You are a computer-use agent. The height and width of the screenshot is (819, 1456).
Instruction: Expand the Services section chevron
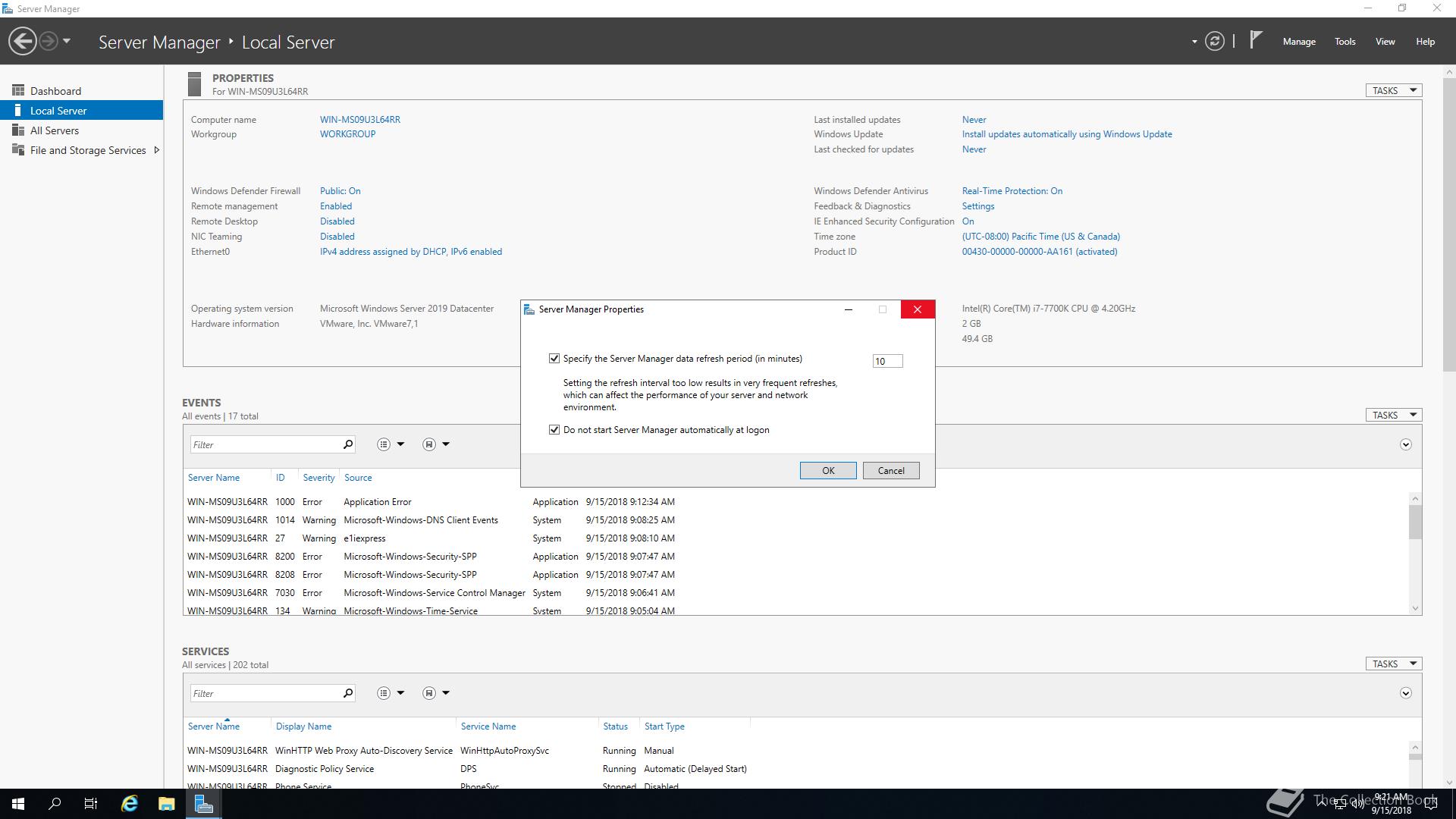[x=1406, y=693]
